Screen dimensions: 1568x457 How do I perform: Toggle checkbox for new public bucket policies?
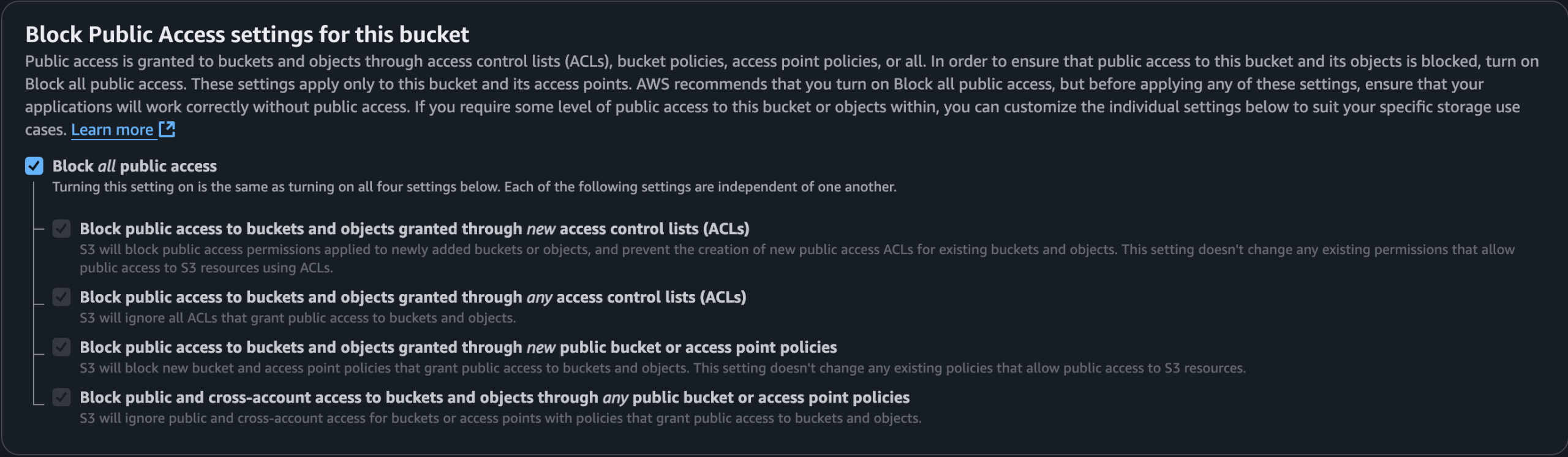click(61, 347)
